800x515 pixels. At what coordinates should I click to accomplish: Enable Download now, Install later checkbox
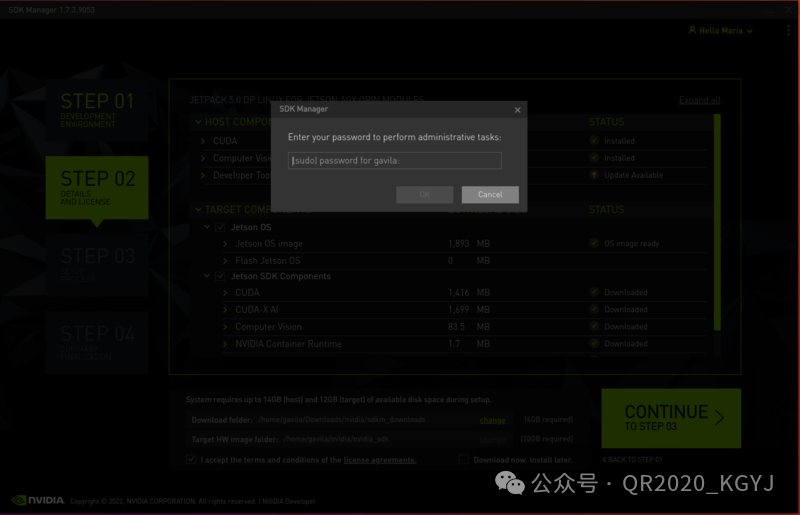[463, 459]
